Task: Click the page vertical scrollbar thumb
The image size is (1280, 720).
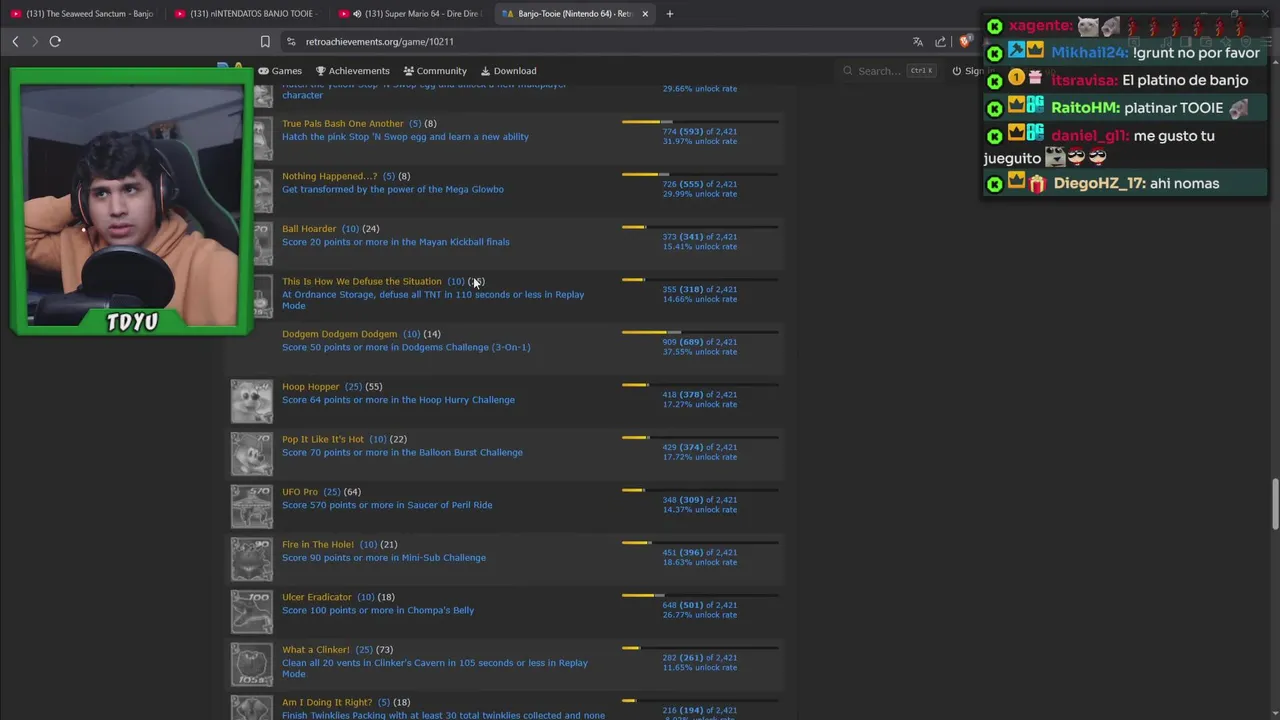Action: tap(1275, 505)
